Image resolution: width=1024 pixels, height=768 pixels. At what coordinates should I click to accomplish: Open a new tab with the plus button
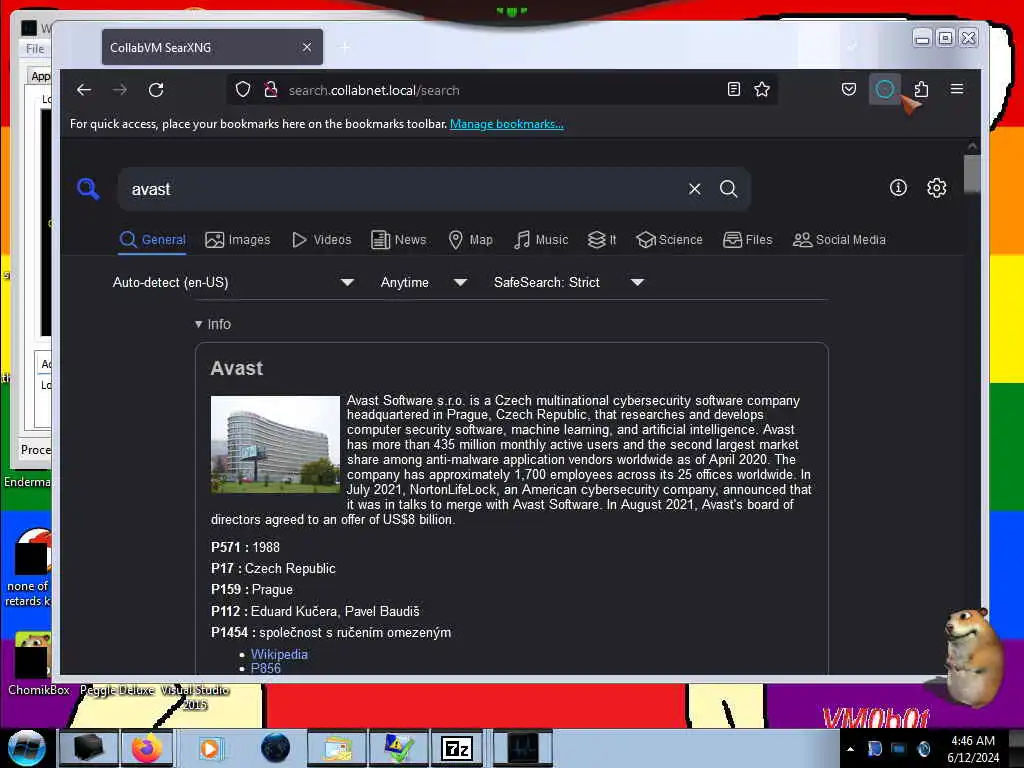pyautogui.click(x=345, y=47)
